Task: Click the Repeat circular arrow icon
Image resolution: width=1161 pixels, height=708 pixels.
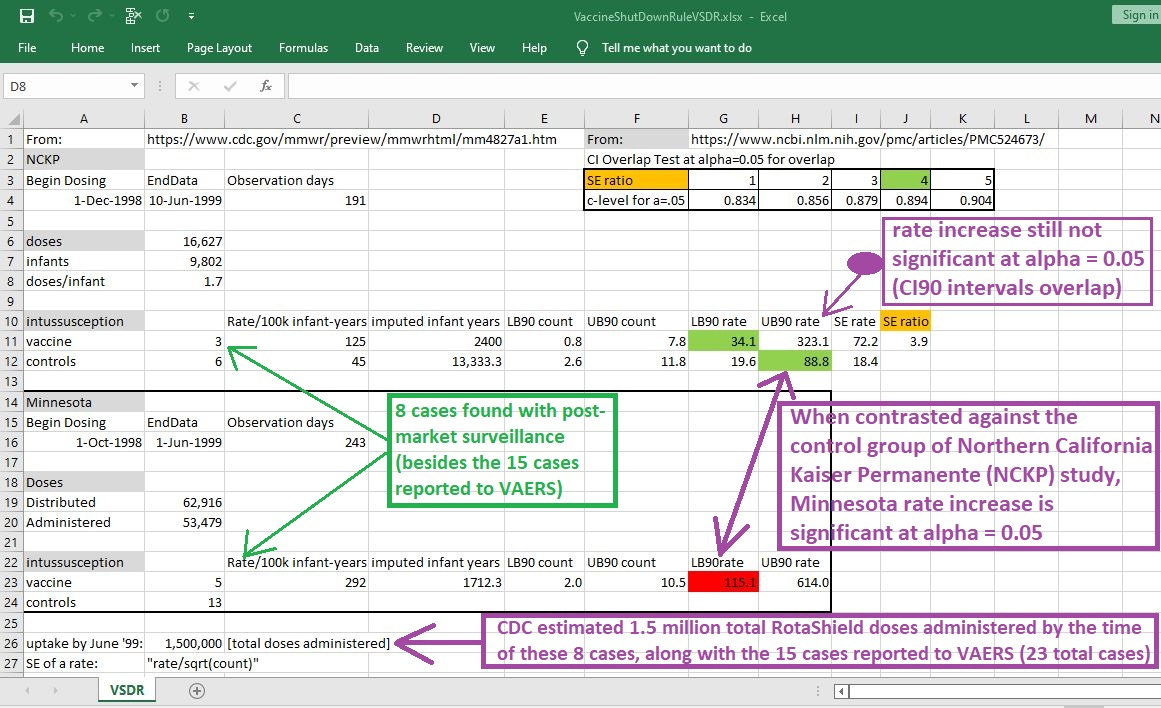Action: pos(162,16)
